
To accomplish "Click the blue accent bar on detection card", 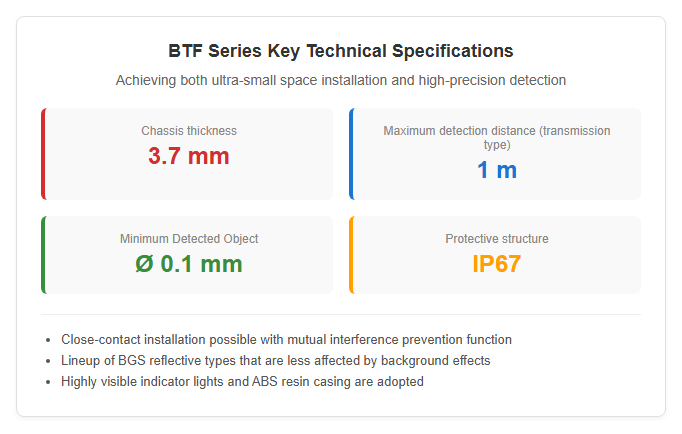I will 351,154.
